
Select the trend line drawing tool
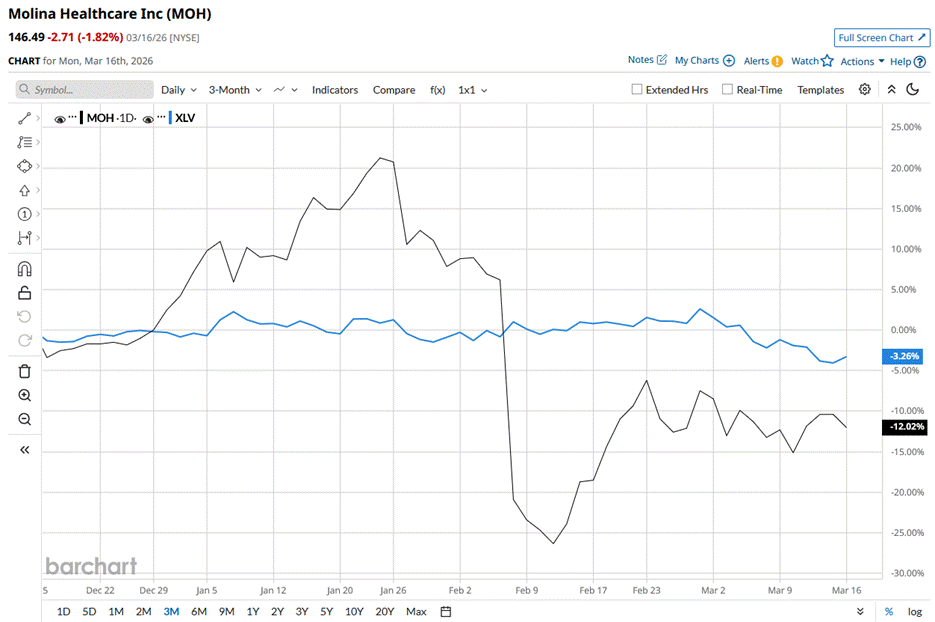[25, 118]
